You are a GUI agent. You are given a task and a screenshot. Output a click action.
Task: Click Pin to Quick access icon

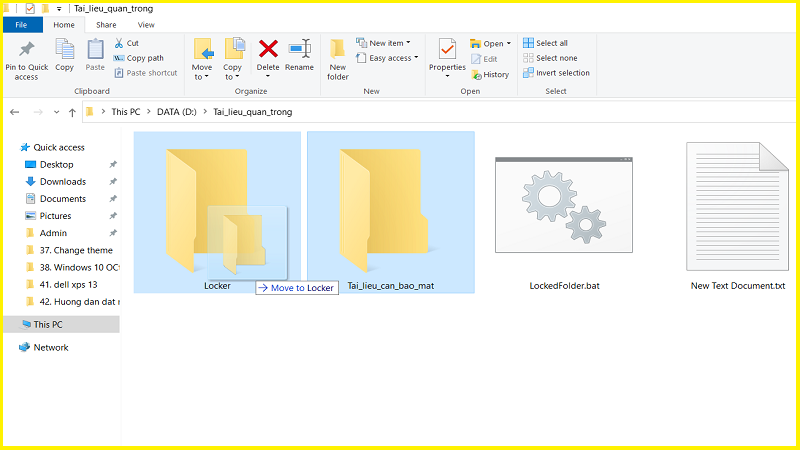click(x=27, y=49)
